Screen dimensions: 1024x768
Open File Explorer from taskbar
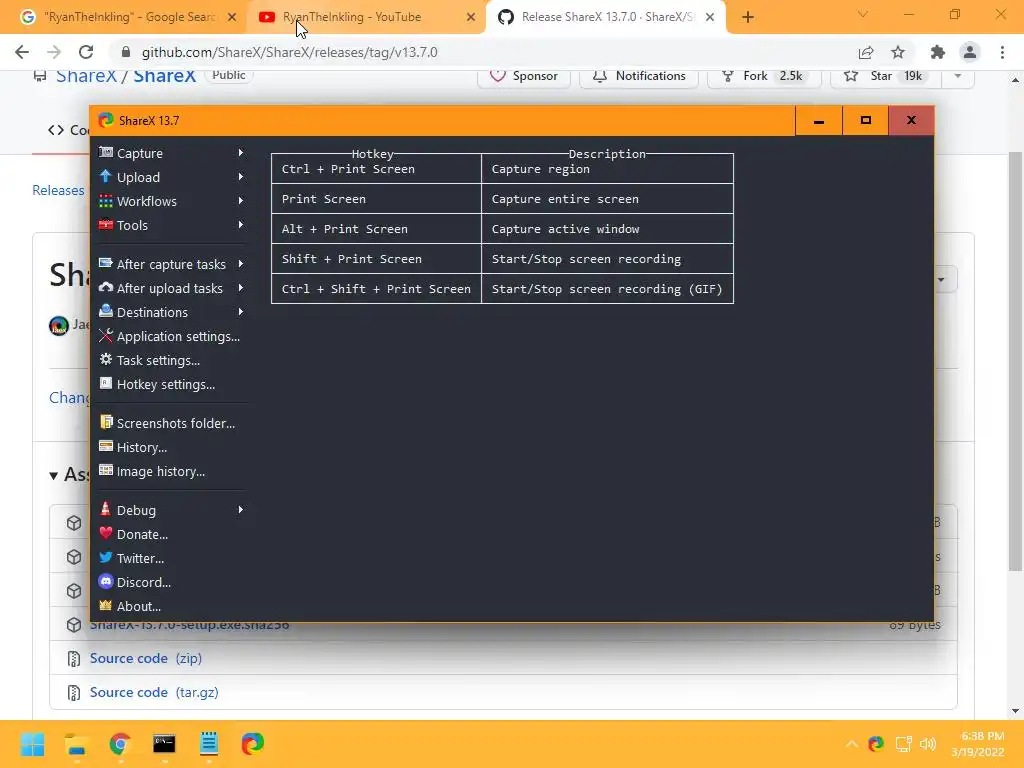[76, 744]
